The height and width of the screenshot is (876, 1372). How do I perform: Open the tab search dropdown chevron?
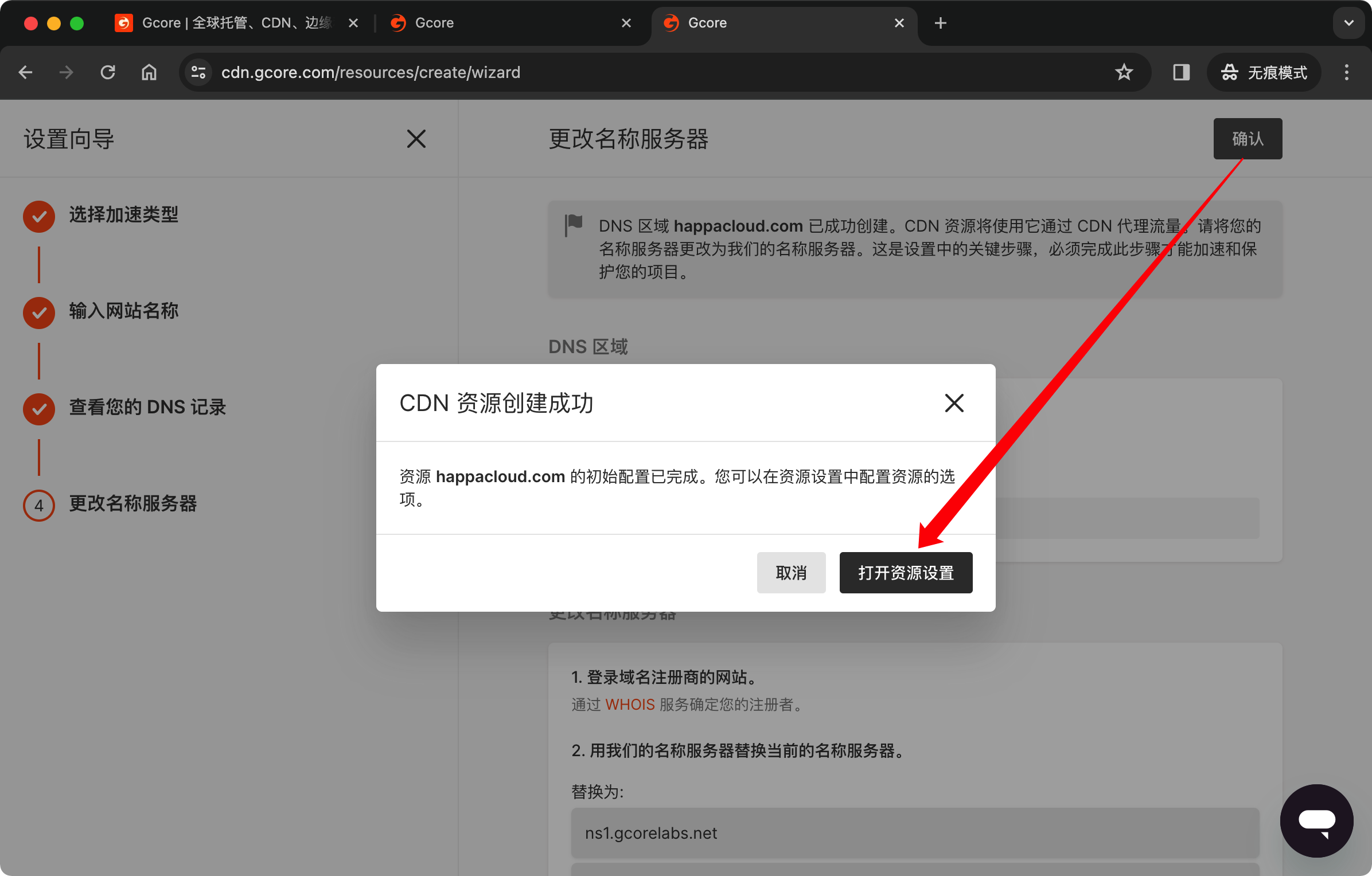point(1349,23)
